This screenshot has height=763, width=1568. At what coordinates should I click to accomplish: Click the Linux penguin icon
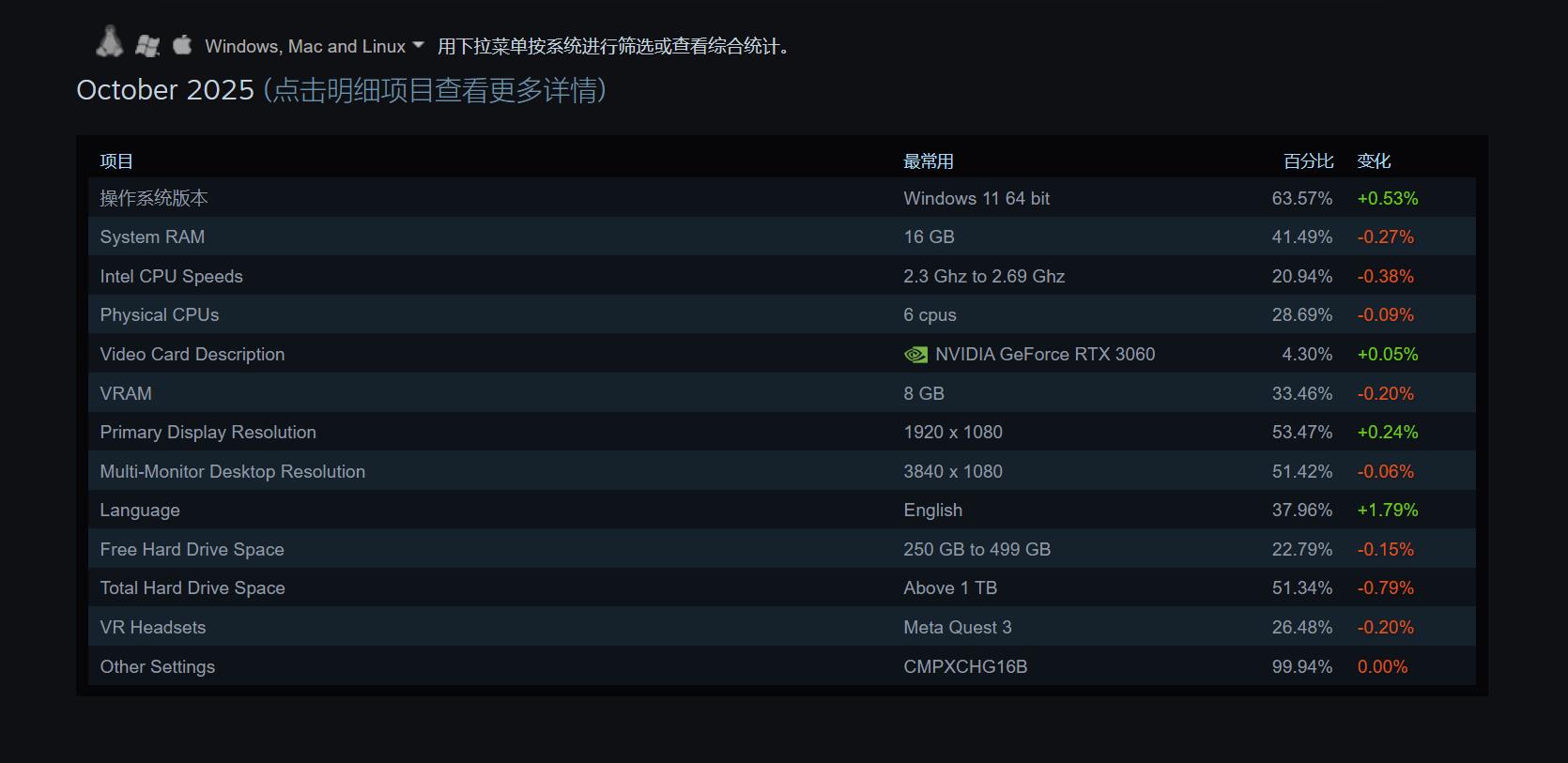click(x=110, y=42)
